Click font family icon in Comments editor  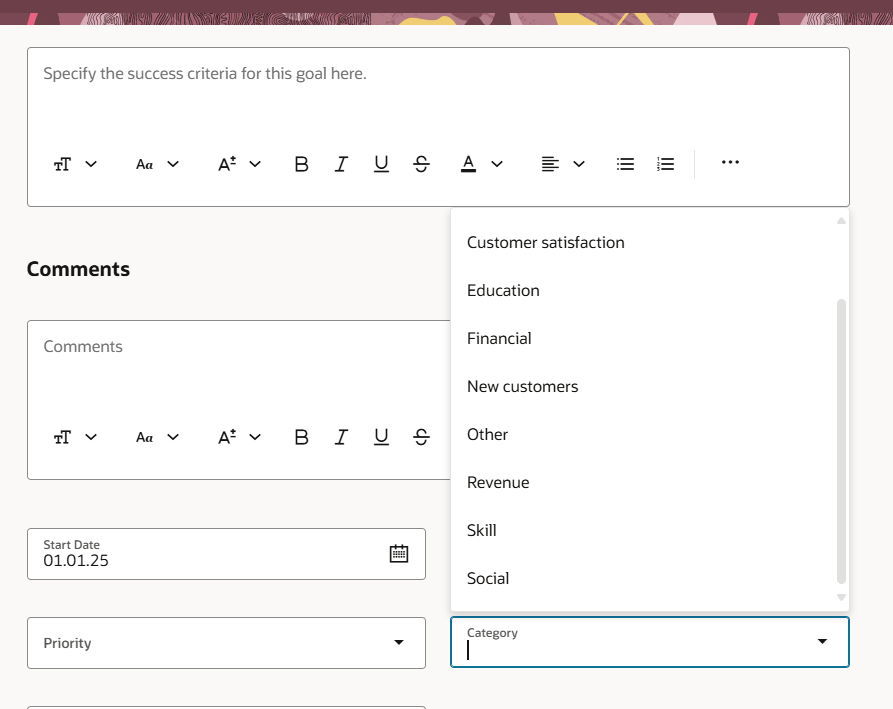(x=144, y=437)
